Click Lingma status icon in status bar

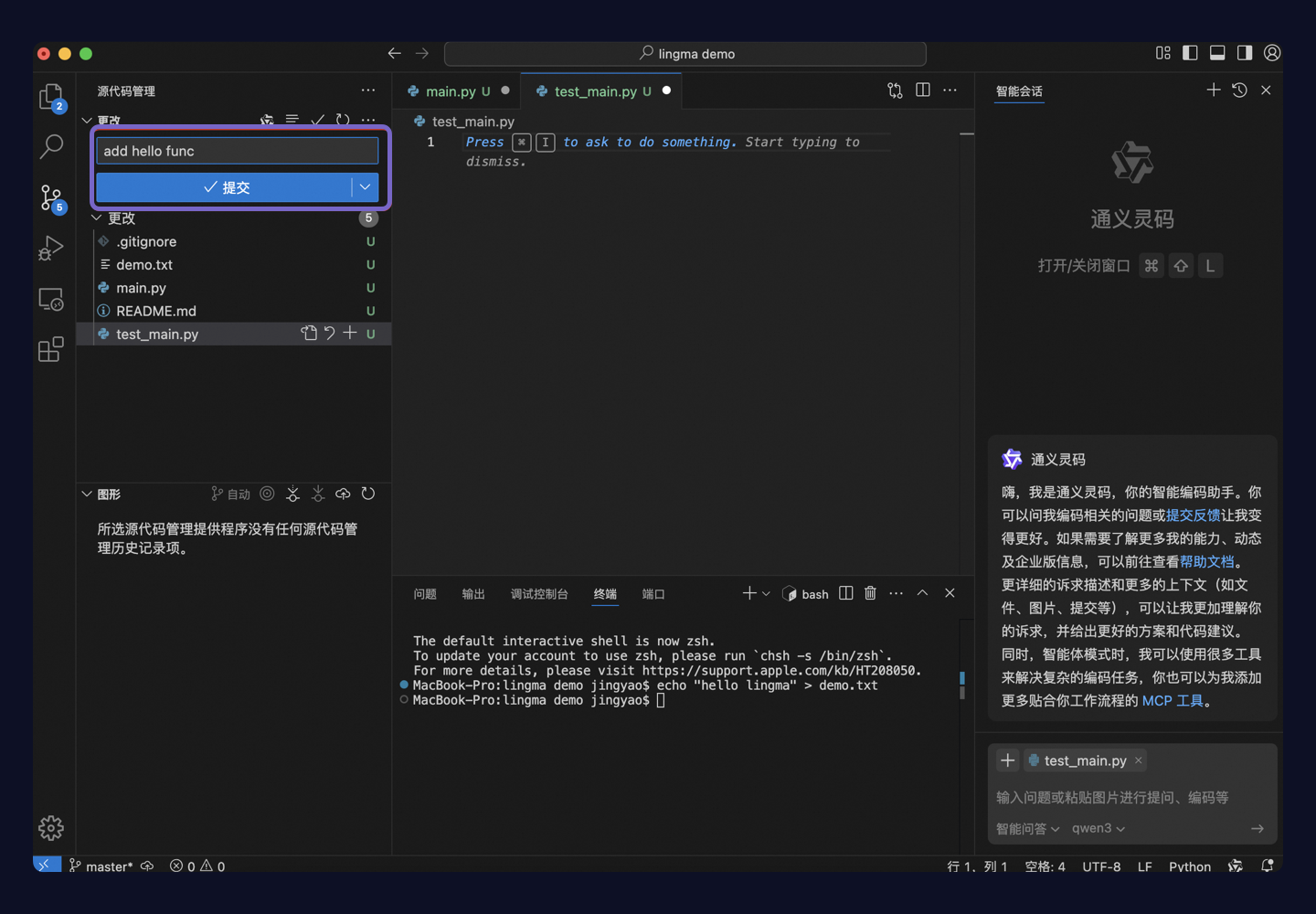click(1236, 866)
